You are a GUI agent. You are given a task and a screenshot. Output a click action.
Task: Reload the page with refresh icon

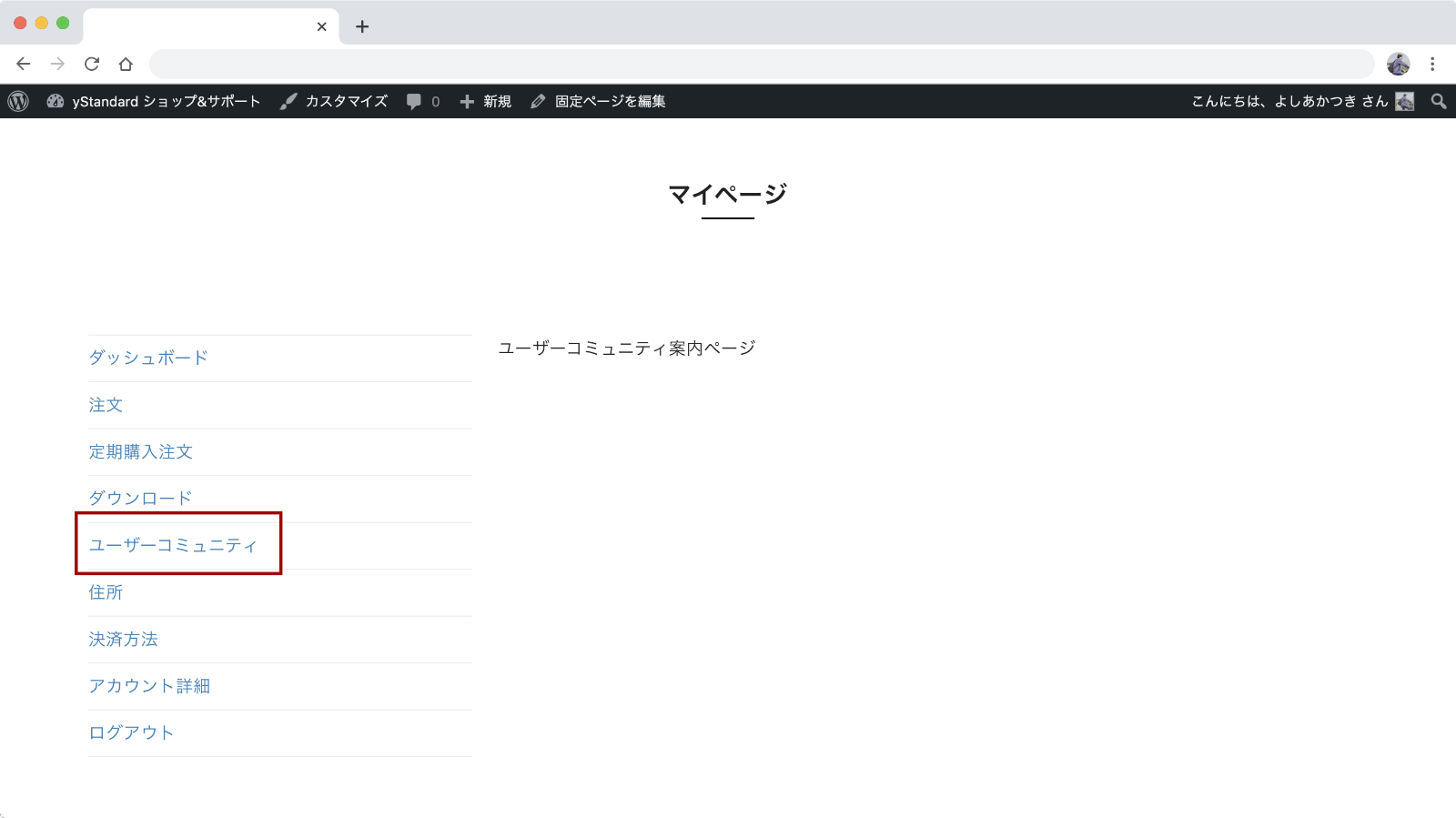pos(92,64)
